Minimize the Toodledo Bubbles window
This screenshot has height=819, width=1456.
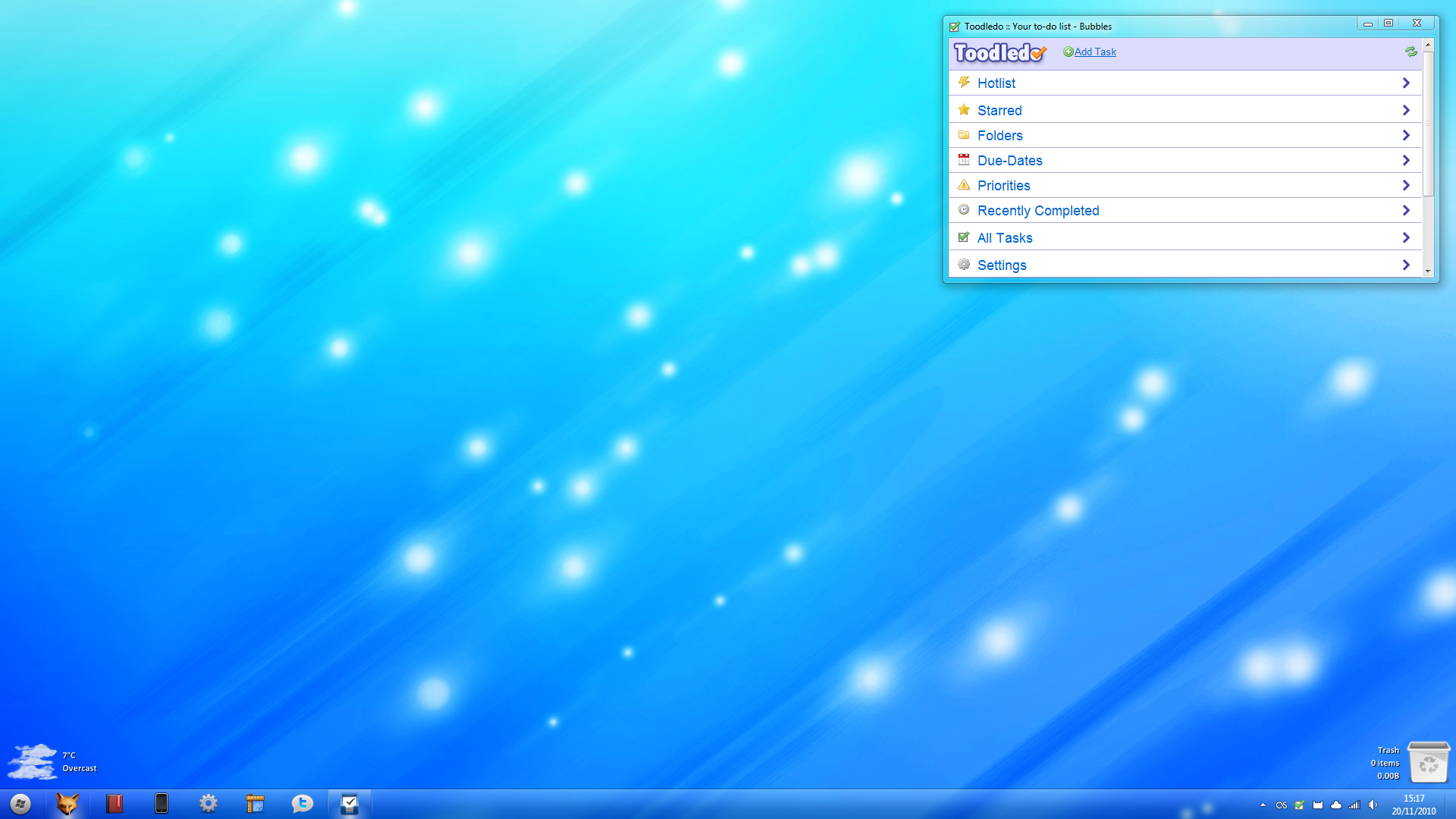tap(1368, 24)
